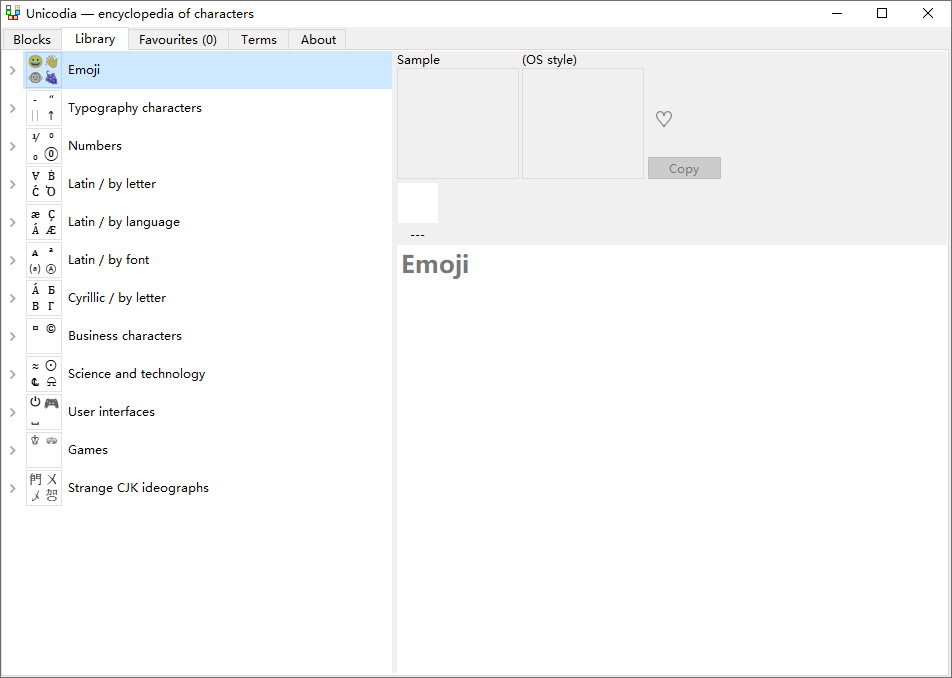This screenshot has width=952, height=678.
Task: Click the User interfaces category icon
Action: tap(43, 412)
